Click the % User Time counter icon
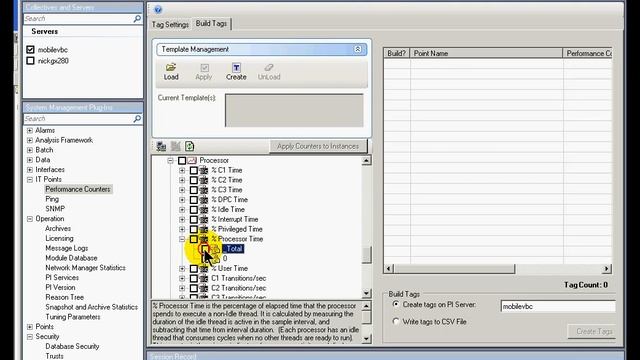 click(204, 268)
